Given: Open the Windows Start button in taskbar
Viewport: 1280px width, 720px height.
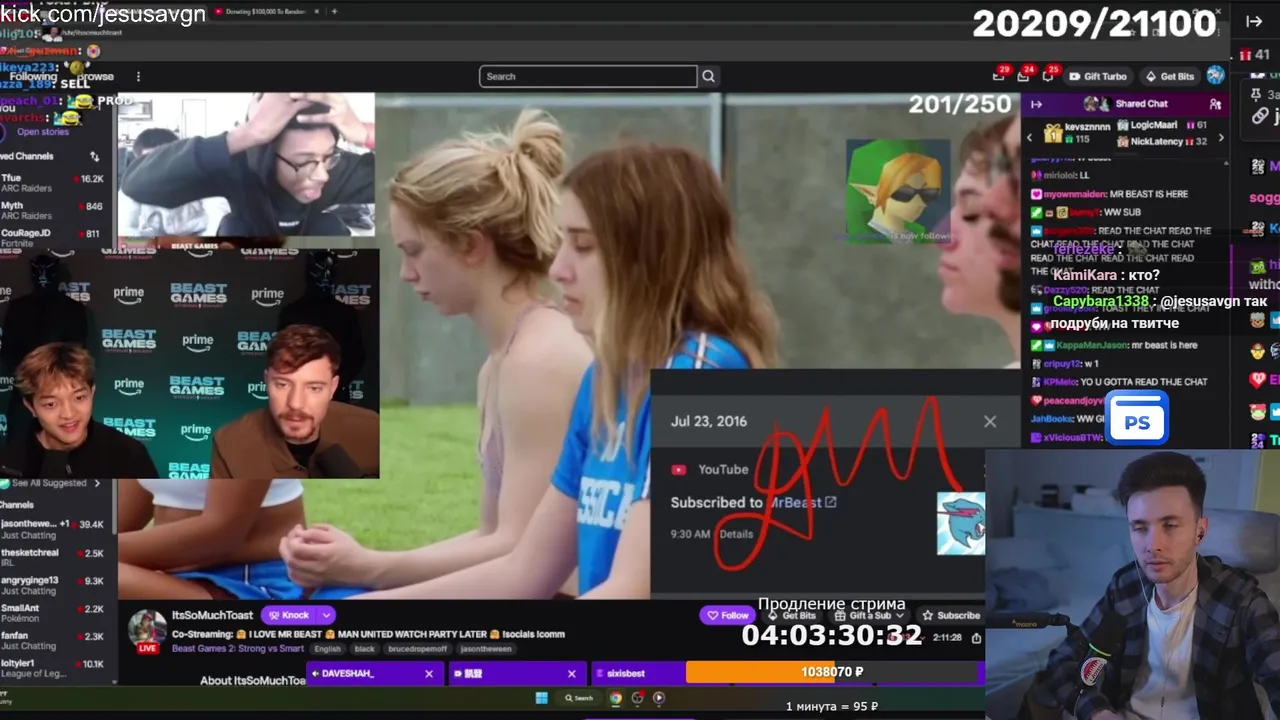Looking at the screenshot, I should [541, 698].
